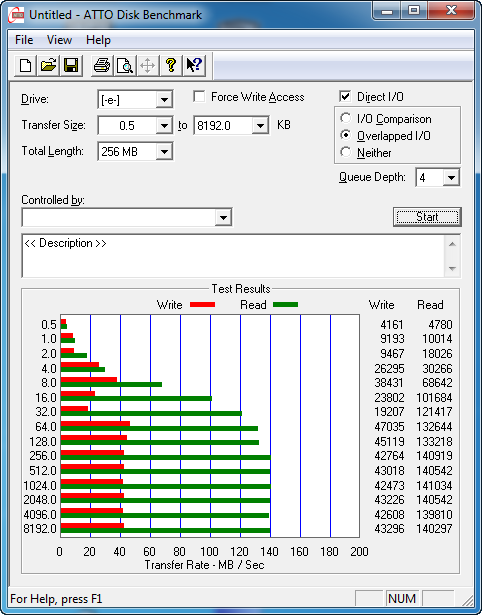
Task: Click the ATTO application icon in title bar
Action: [x=16, y=15]
